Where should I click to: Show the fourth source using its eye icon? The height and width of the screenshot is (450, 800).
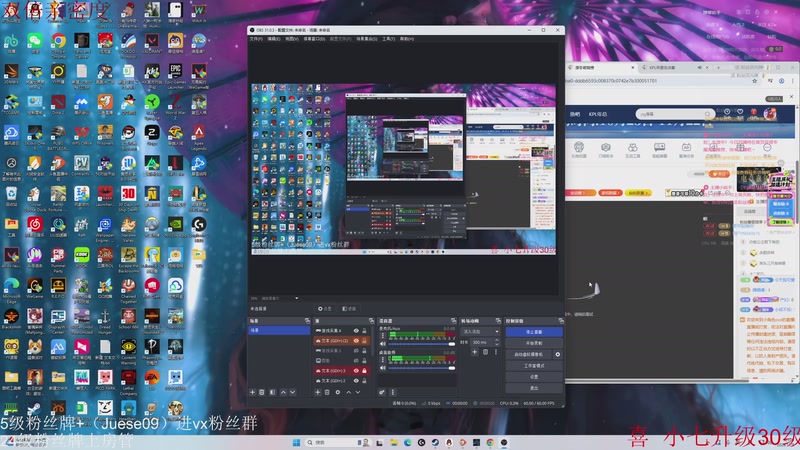(x=356, y=361)
